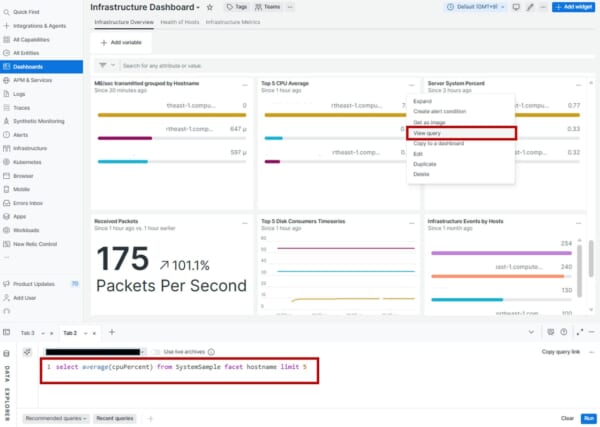Favorite the dashboard with the star icon
Screen dimensions: 600x427
pyautogui.click(x=210, y=7)
